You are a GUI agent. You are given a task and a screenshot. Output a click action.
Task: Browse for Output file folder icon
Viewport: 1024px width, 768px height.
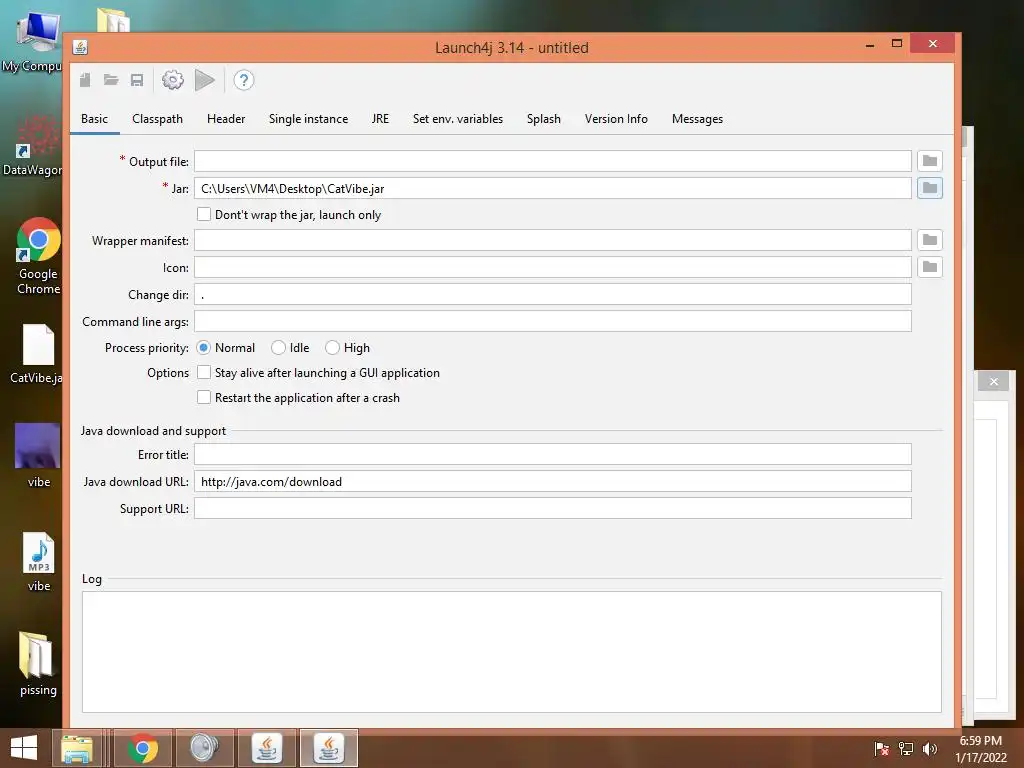[929, 161]
